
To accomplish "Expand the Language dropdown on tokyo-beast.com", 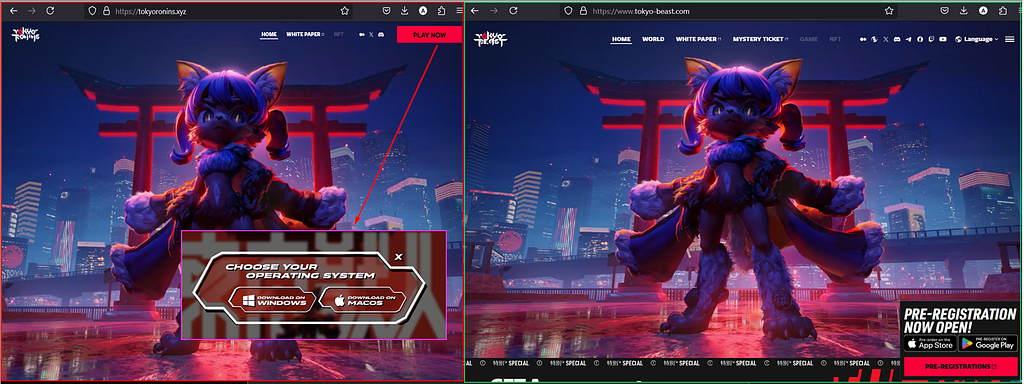I will point(976,39).
